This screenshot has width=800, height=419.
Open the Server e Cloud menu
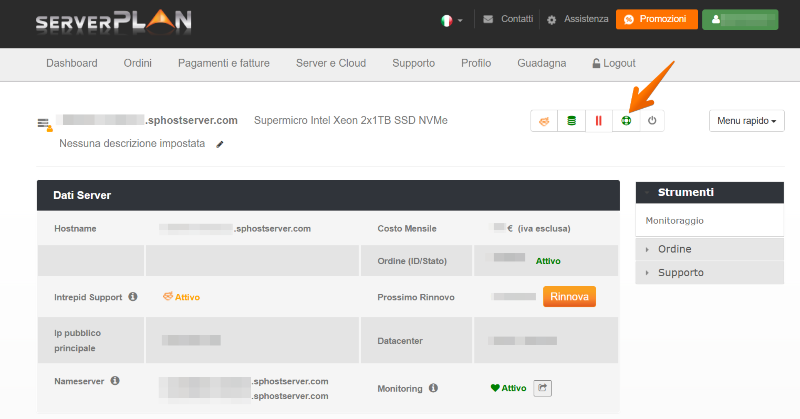click(x=331, y=63)
